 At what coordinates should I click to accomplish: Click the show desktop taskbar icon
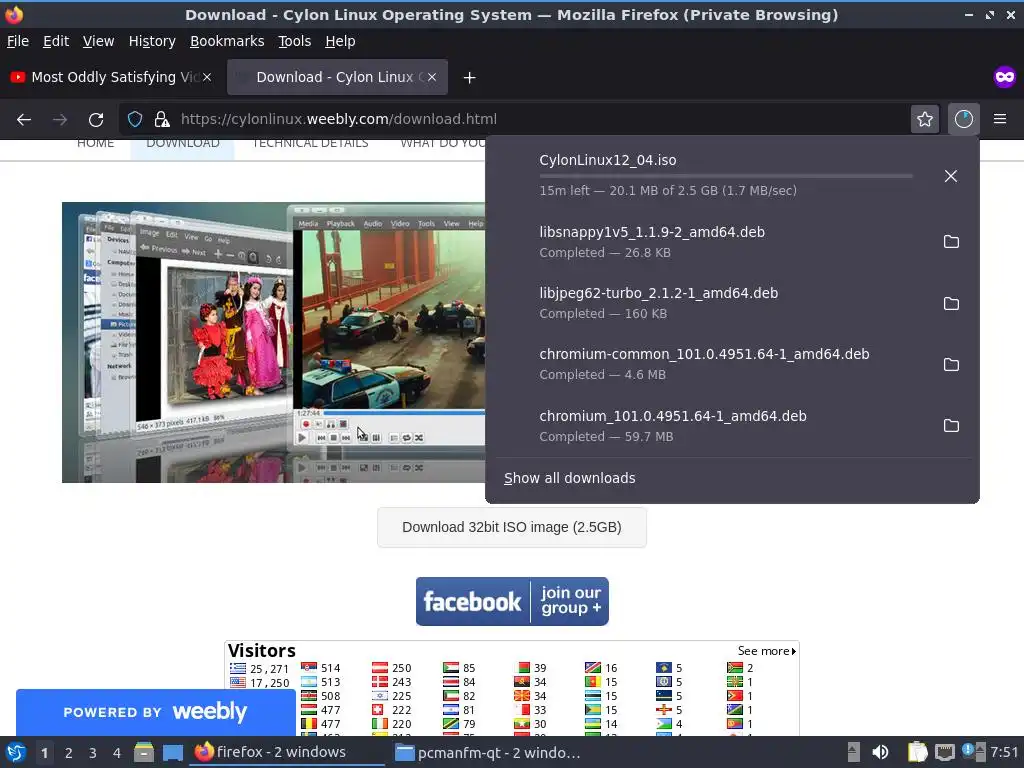(172, 752)
